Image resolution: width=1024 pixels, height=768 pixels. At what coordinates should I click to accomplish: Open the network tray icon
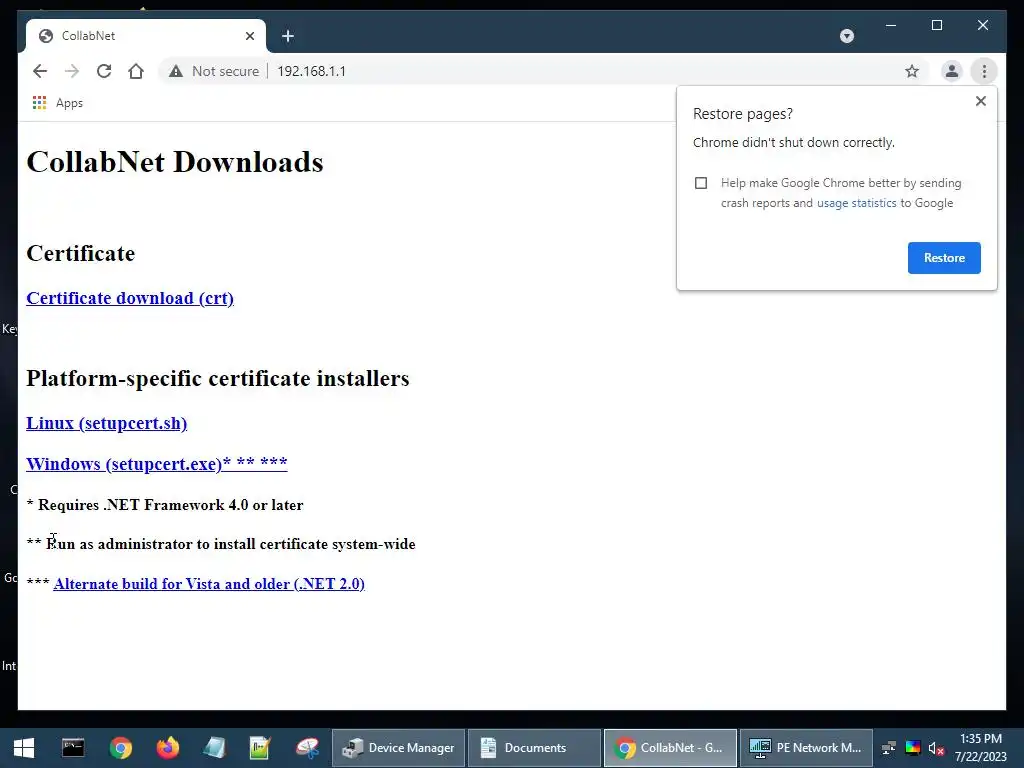(888, 748)
